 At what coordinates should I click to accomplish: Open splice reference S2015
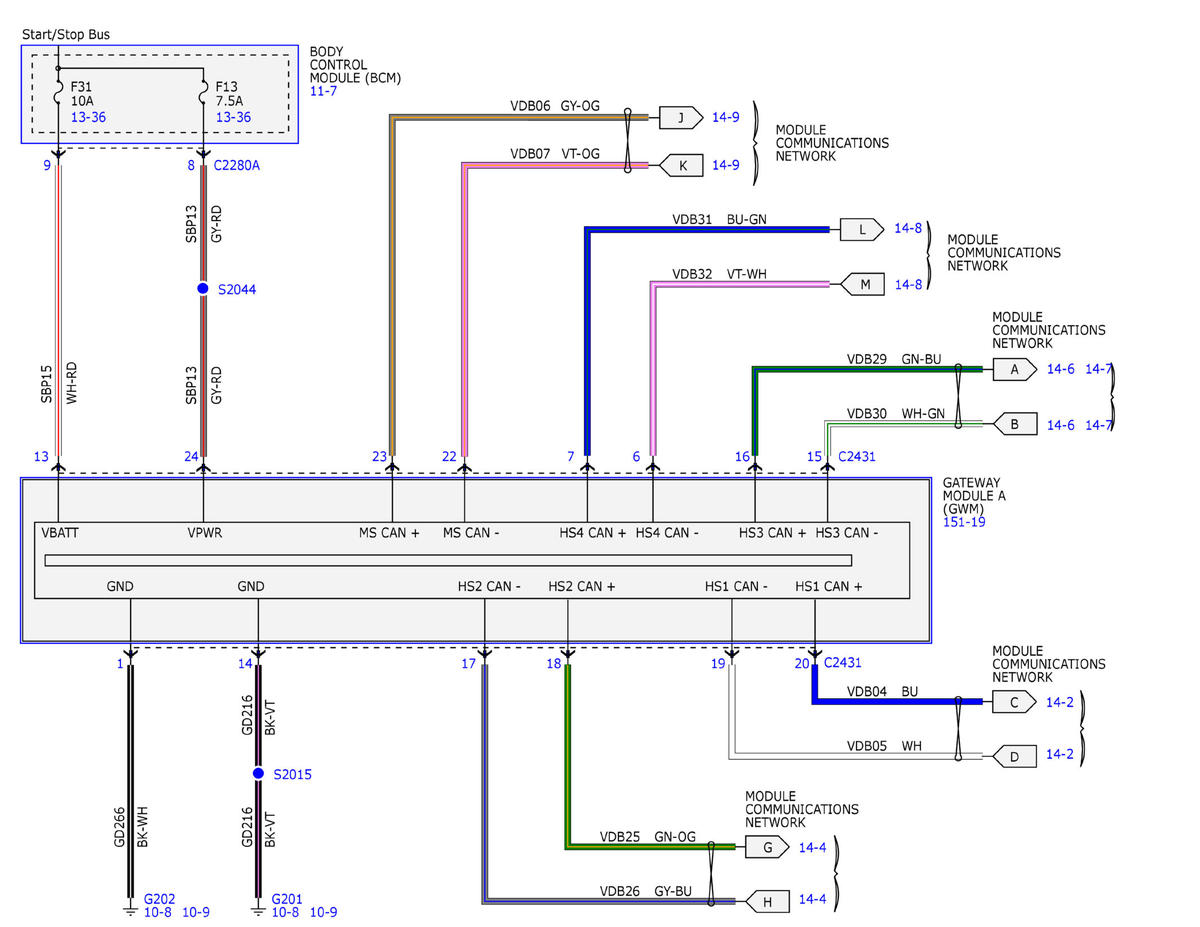292,774
